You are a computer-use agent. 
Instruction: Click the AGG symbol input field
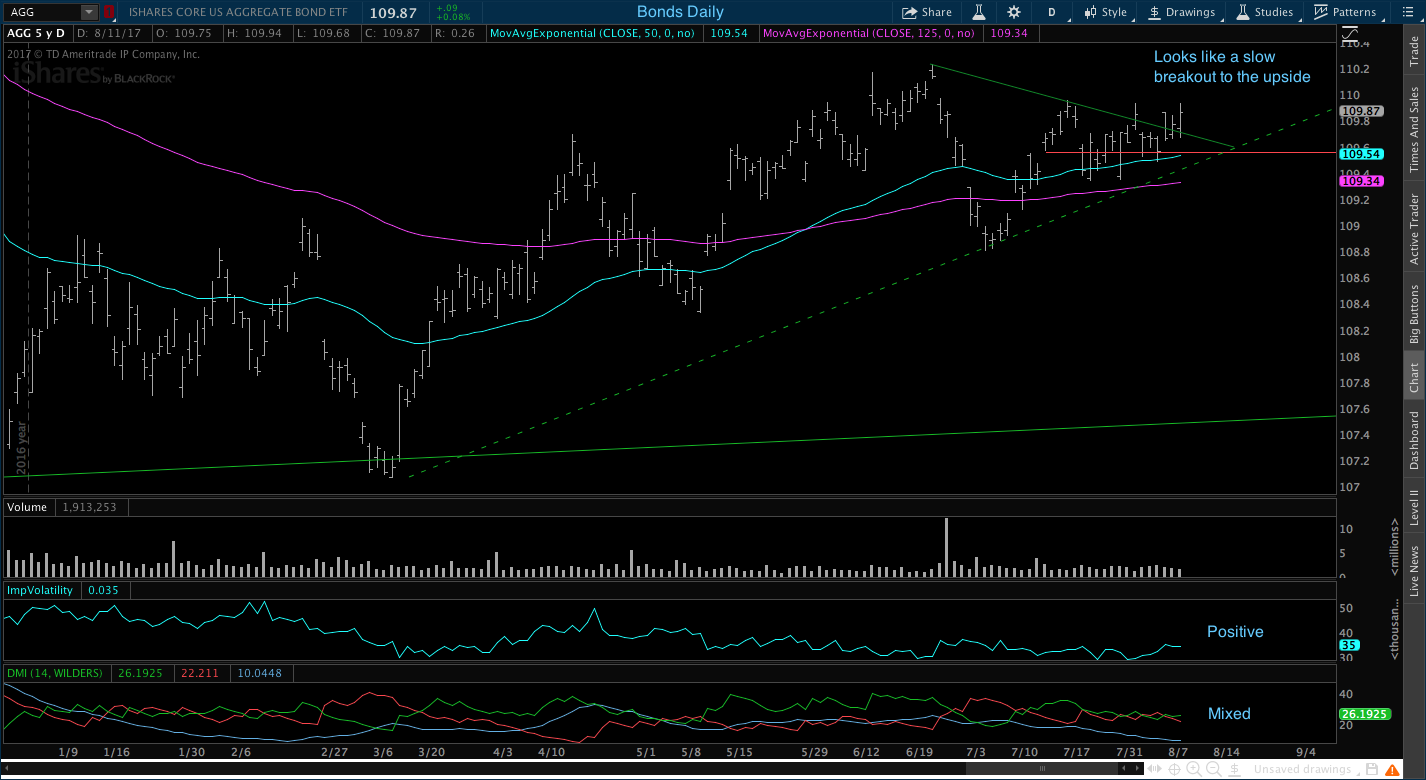coord(42,12)
